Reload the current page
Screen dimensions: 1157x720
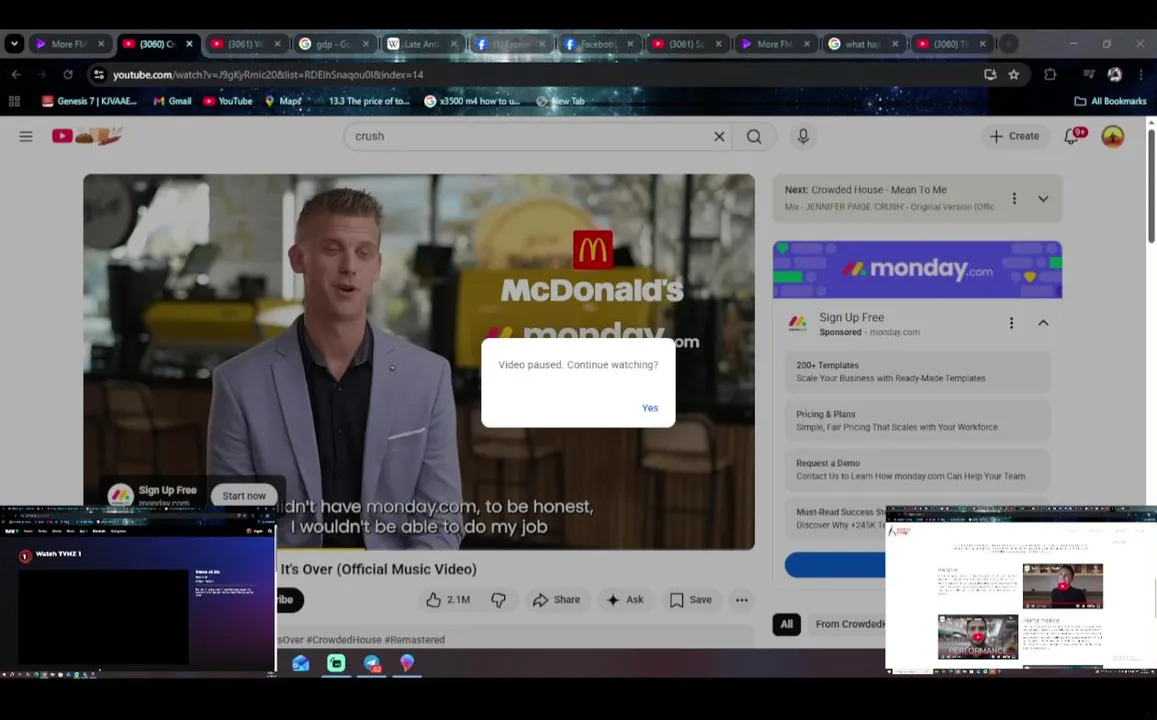[x=68, y=75]
